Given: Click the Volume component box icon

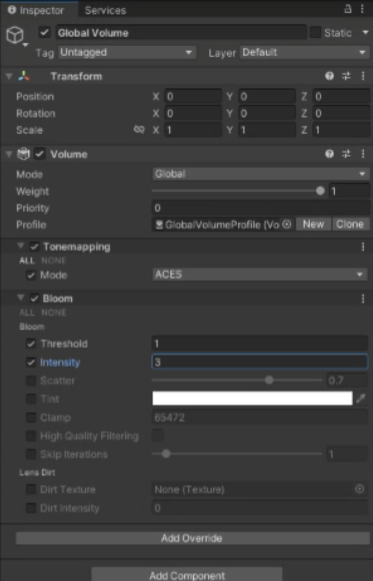Looking at the screenshot, I should (x=23, y=154).
